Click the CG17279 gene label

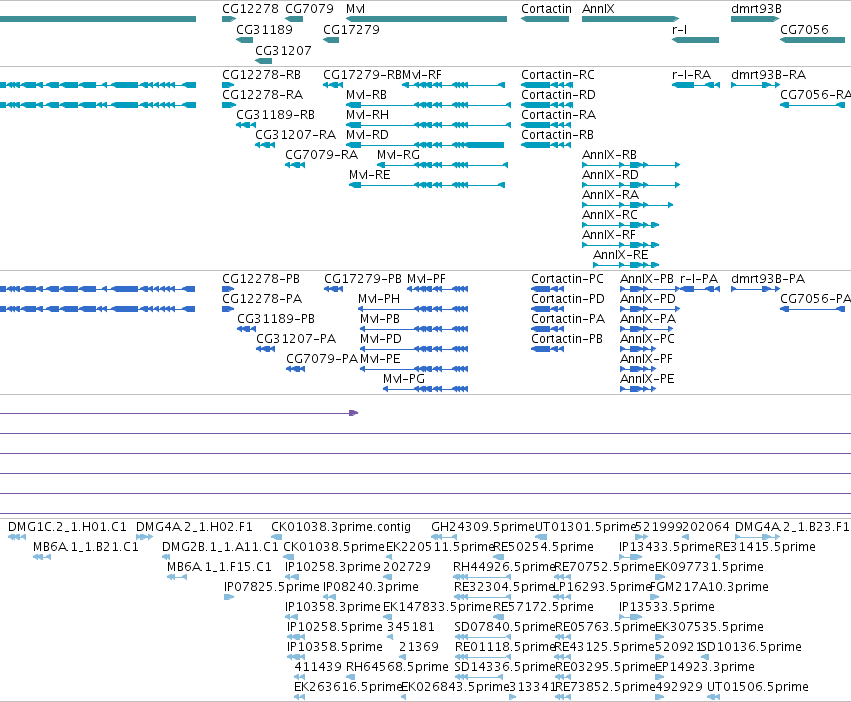351,29
